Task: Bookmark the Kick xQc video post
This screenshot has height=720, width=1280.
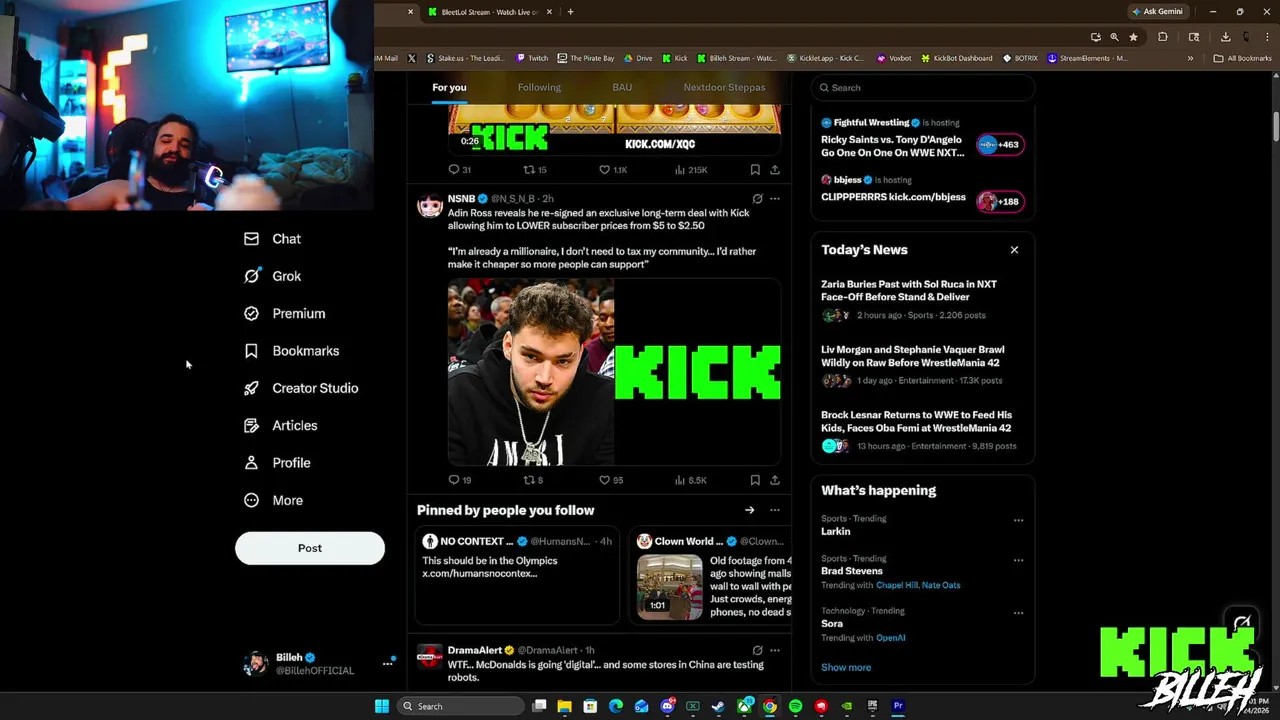Action: click(755, 170)
